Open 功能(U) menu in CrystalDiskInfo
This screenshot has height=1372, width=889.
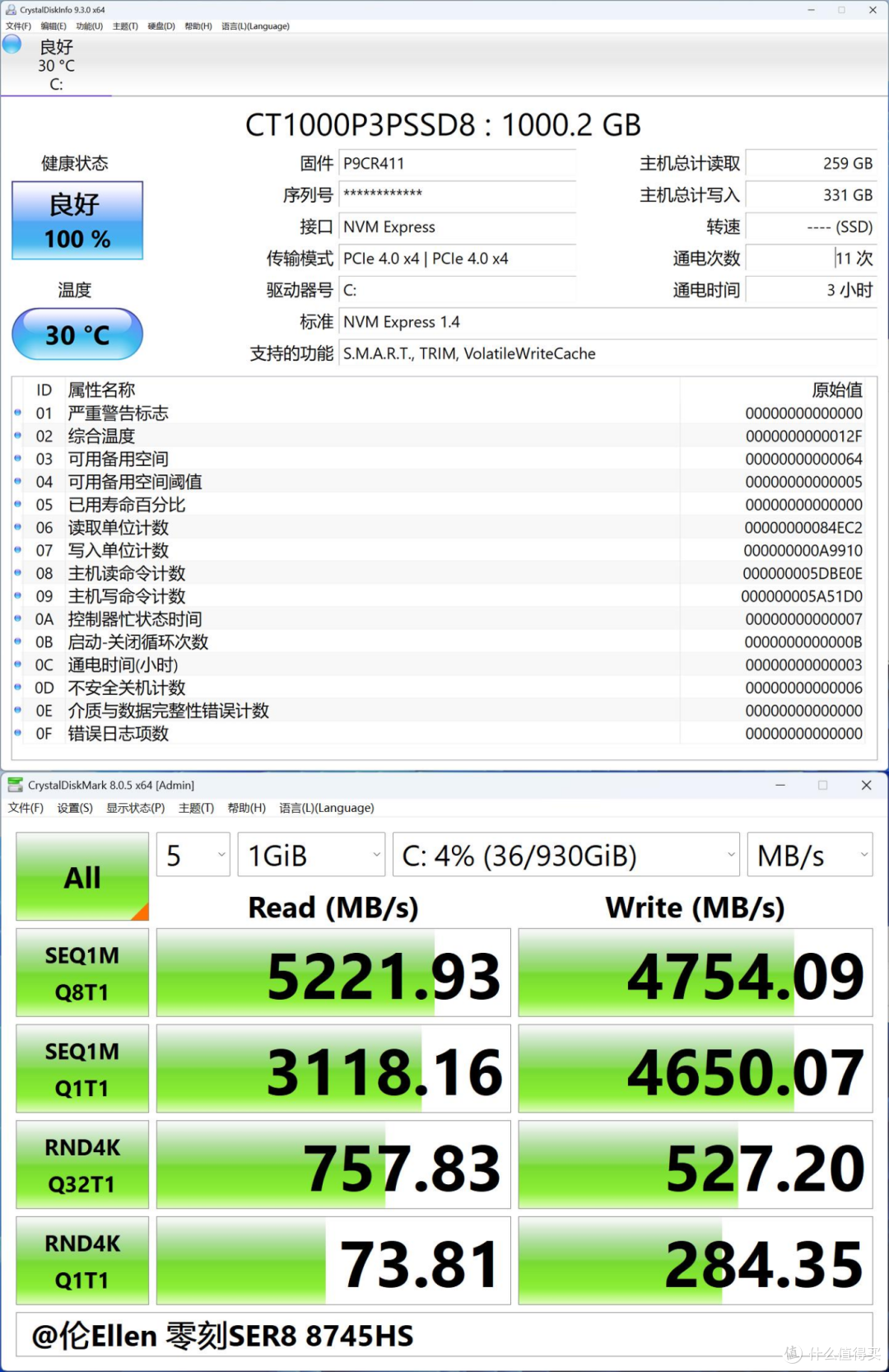(x=90, y=26)
